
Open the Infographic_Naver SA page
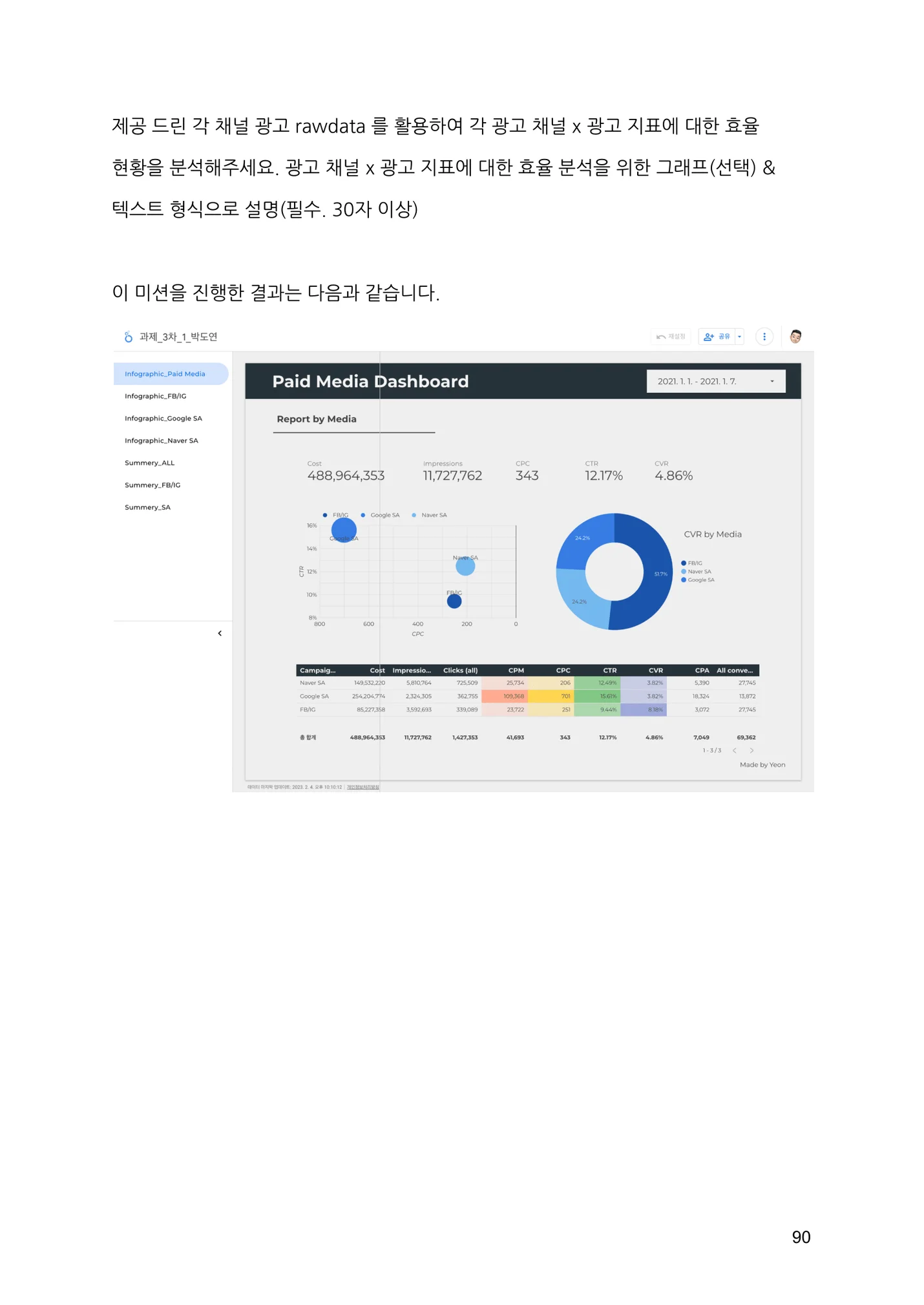tap(162, 441)
